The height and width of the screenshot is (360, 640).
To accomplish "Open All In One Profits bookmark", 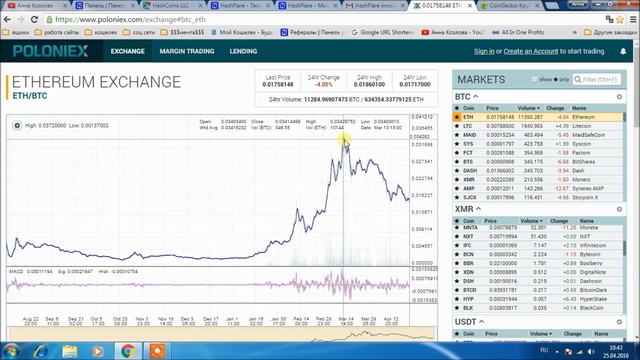I will [518, 32].
